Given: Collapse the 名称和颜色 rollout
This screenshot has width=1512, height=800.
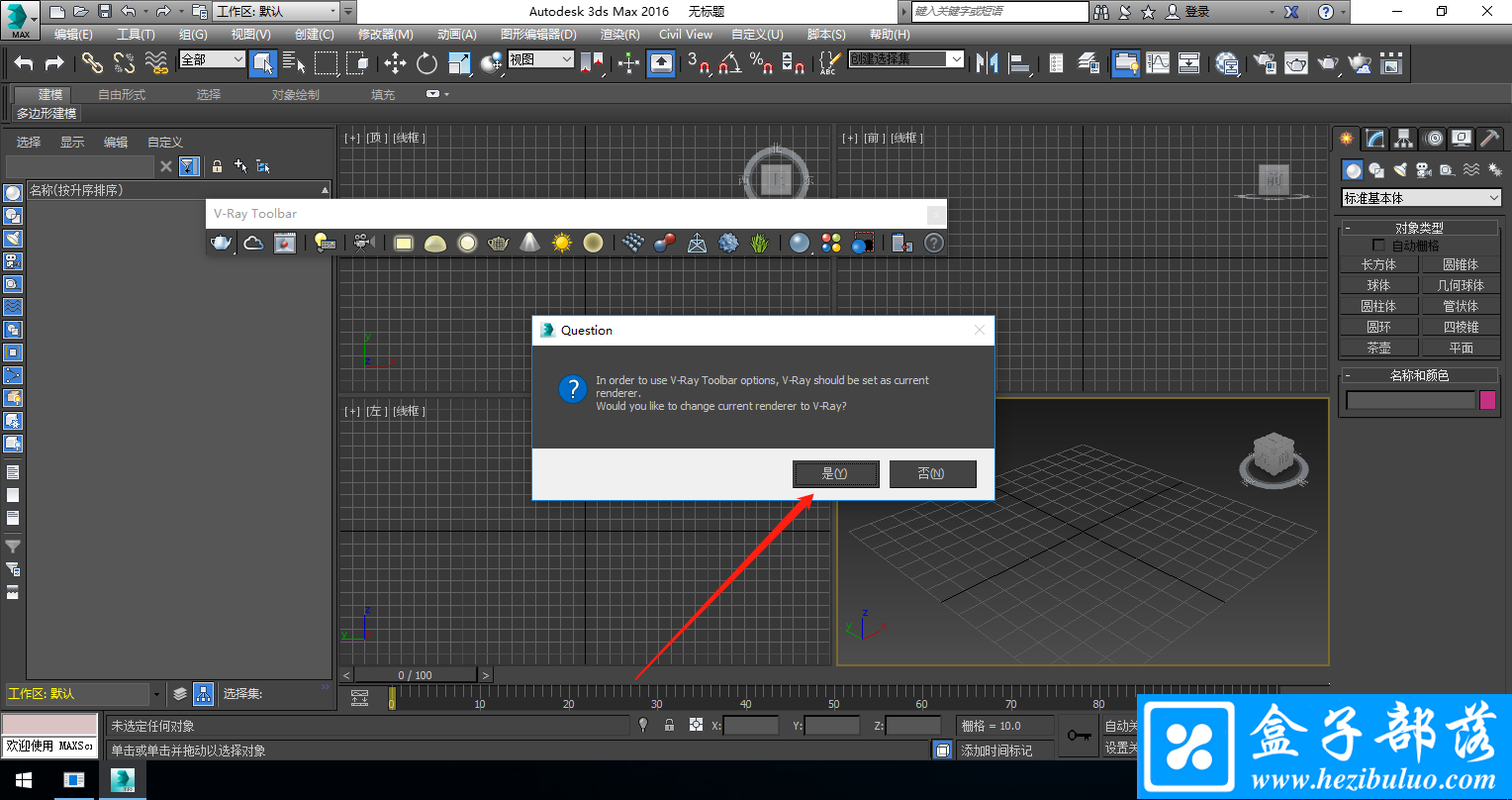Looking at the screenshot, I should [1420, 375].
